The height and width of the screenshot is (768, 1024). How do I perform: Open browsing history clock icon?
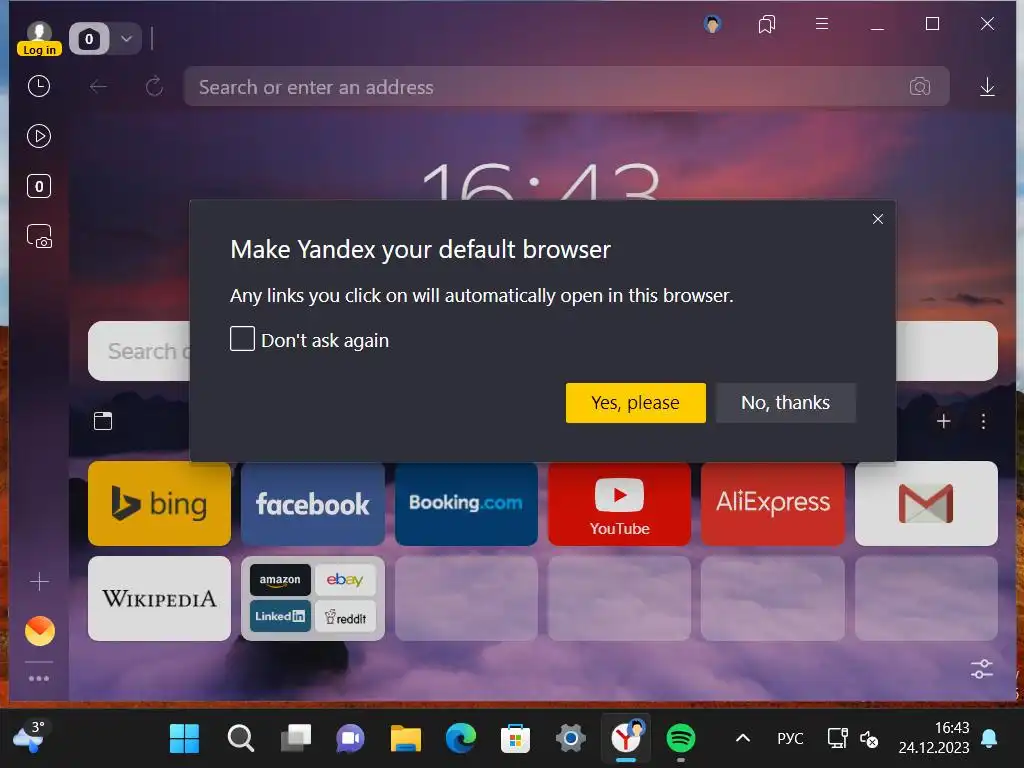click(39, 86)
